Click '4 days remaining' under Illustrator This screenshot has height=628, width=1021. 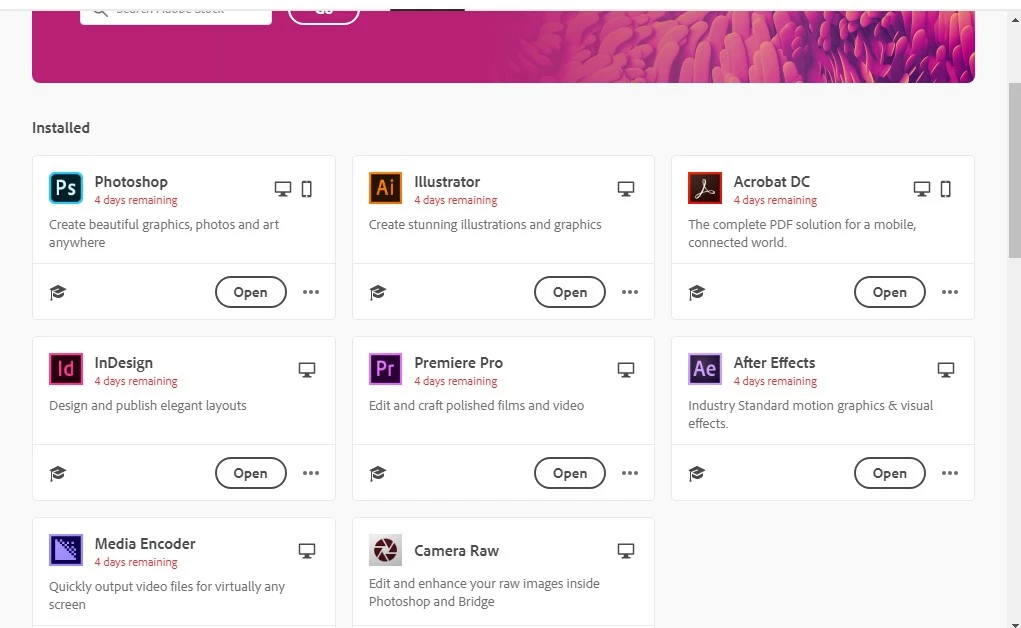[455, 200]
